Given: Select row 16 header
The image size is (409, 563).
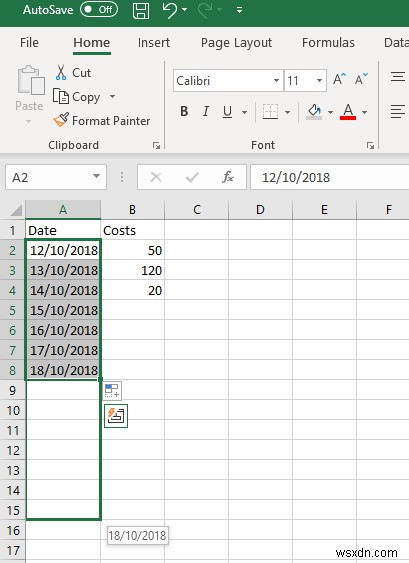Looking at the screenshot, I should click(x=13, y=530).
